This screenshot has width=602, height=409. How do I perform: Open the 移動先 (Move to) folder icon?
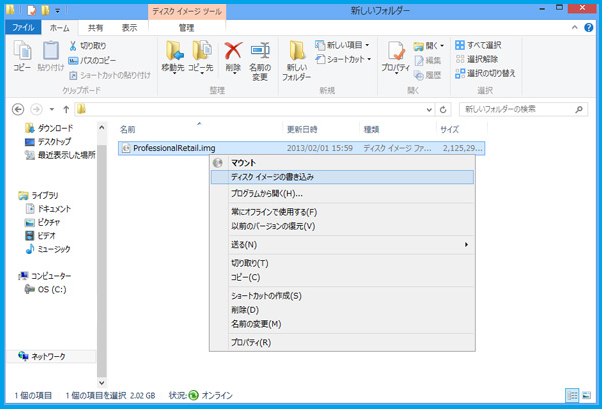click(x=174, y=51)
